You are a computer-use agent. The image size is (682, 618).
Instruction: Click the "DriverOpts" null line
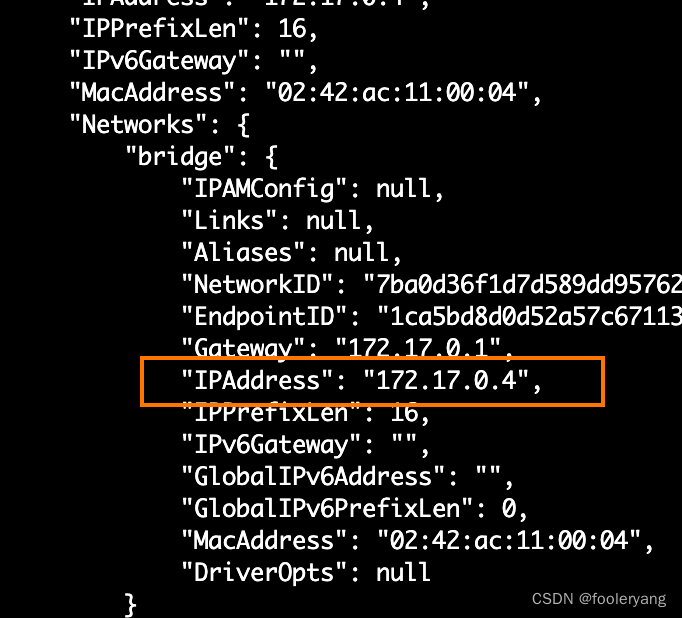pyautogui.click(x=306, y=572)
